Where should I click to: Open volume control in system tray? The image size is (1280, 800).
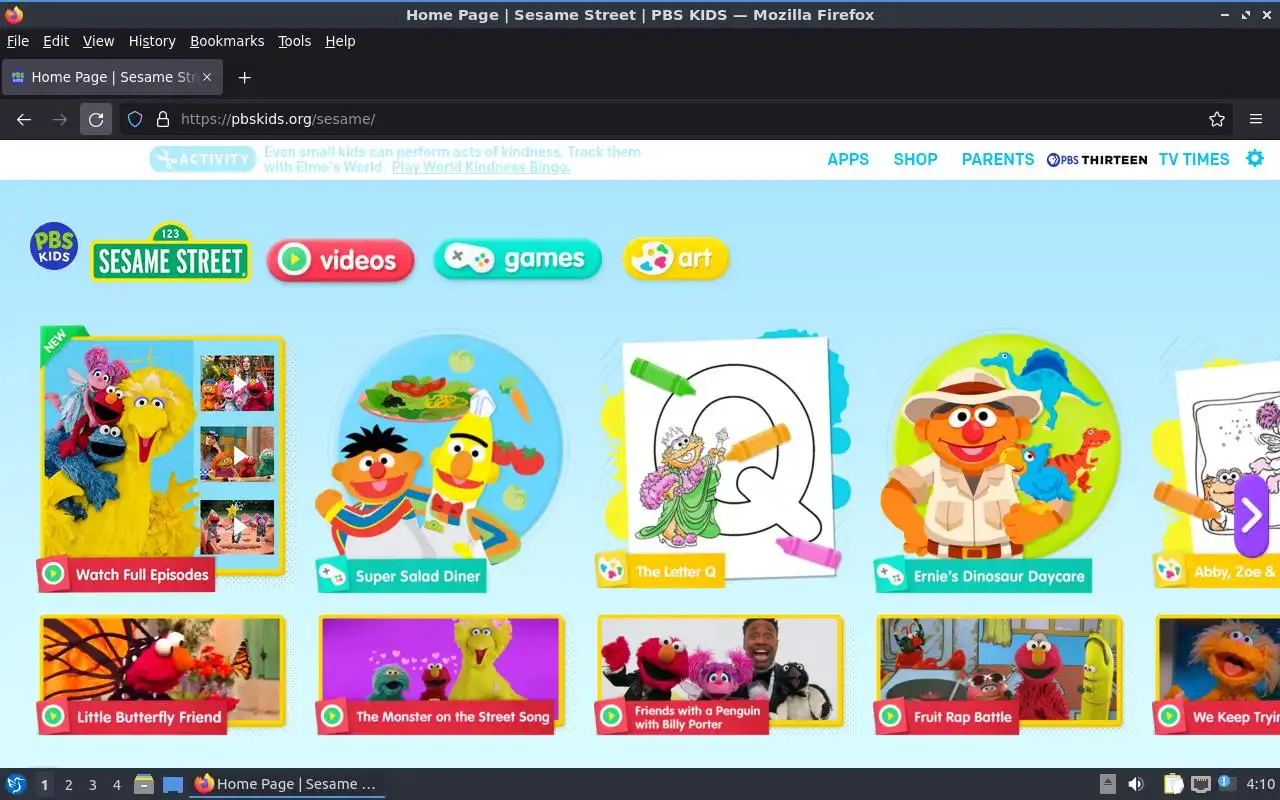tap(1136, 784)
